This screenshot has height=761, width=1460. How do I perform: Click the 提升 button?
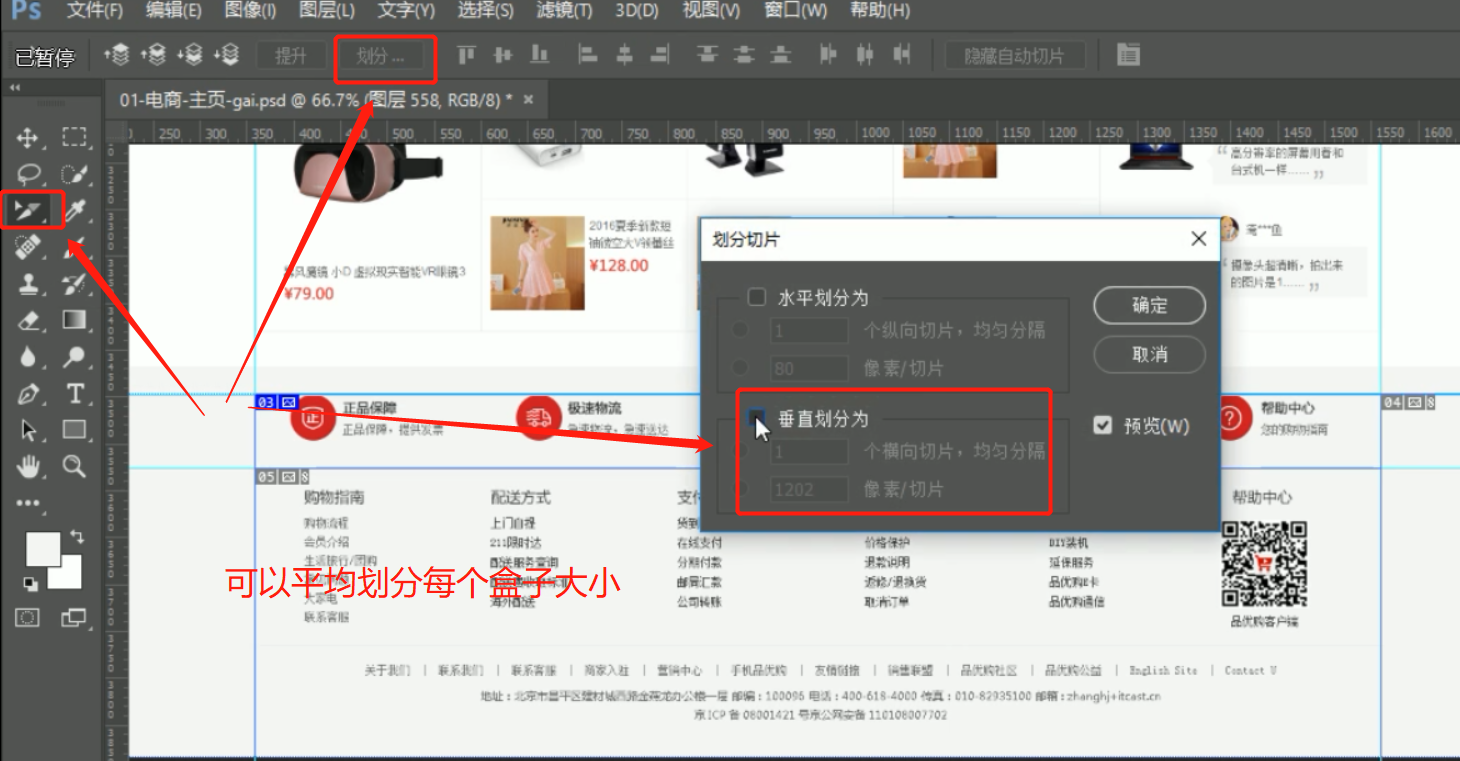point(290,56)
